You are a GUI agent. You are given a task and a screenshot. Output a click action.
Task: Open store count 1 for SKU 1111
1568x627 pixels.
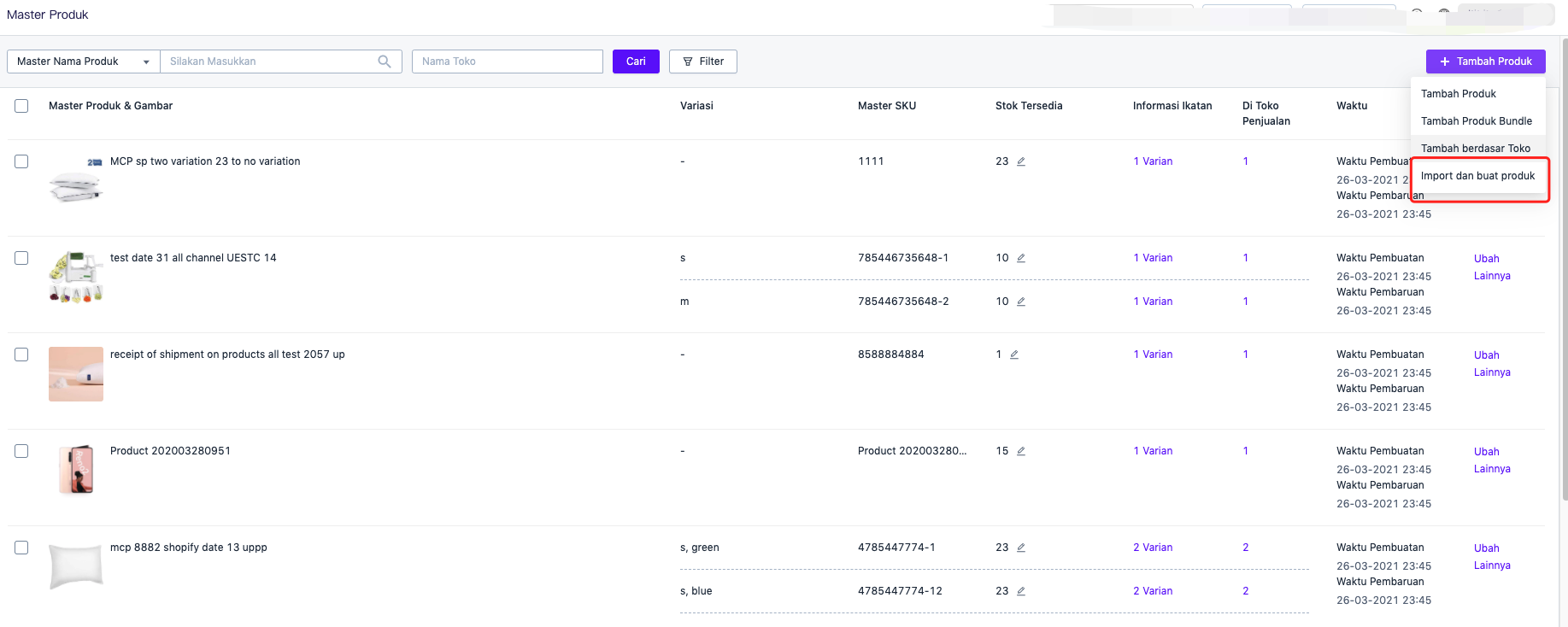(x=1246, y=161)
